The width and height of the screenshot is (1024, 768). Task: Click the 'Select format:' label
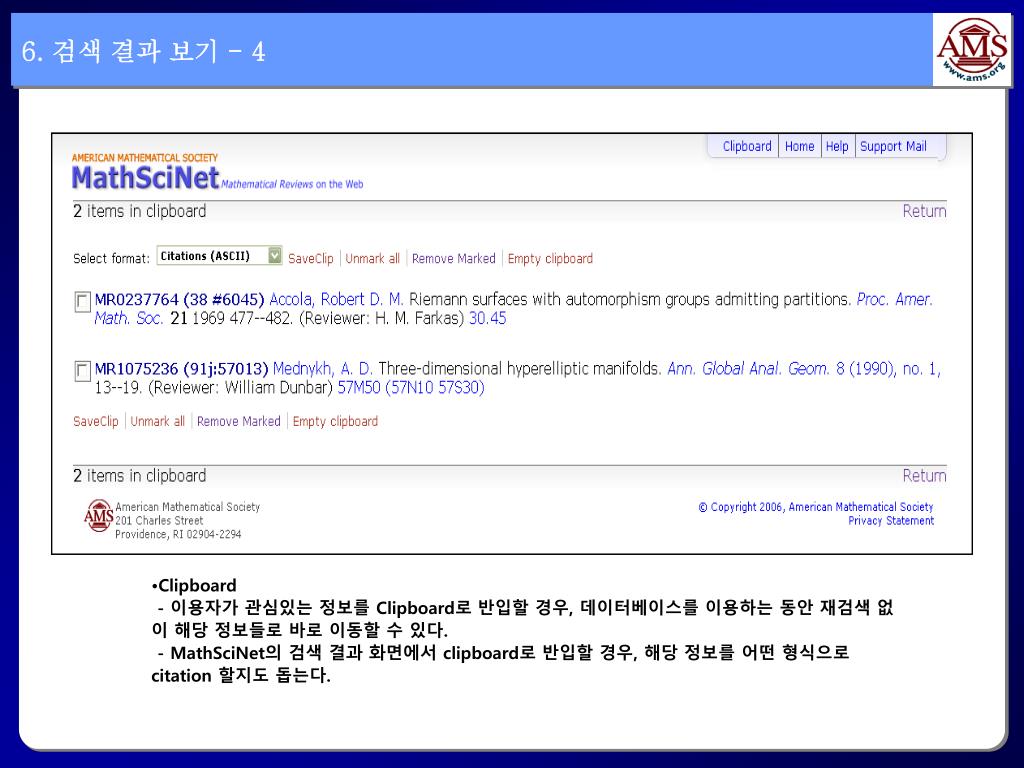coord(112,259)
